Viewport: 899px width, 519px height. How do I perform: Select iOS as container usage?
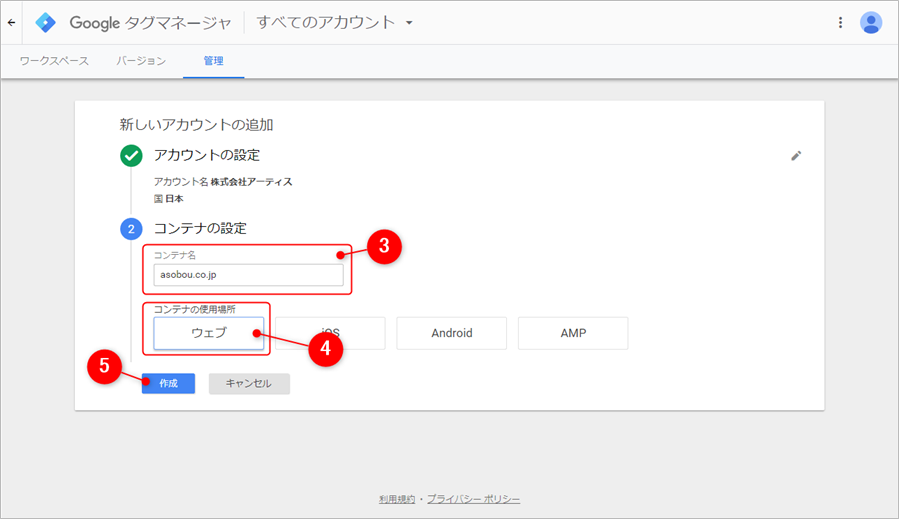[x=330, y=333]
